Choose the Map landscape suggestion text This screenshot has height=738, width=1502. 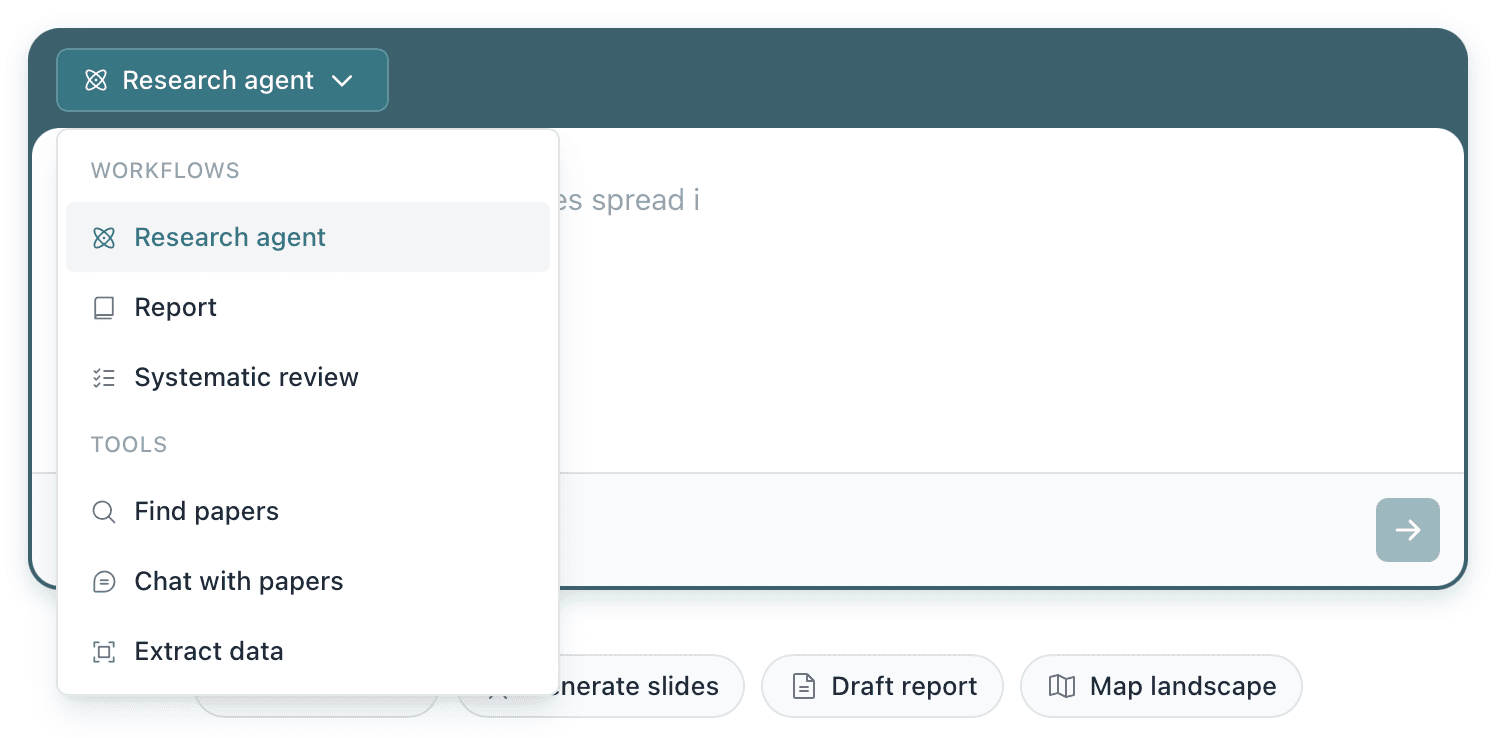1183,686
